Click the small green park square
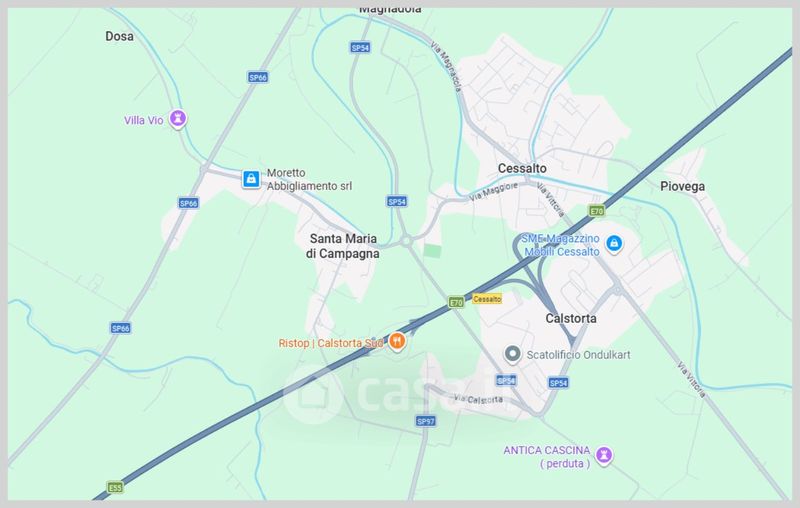800x508 pixels. [433, 251]
